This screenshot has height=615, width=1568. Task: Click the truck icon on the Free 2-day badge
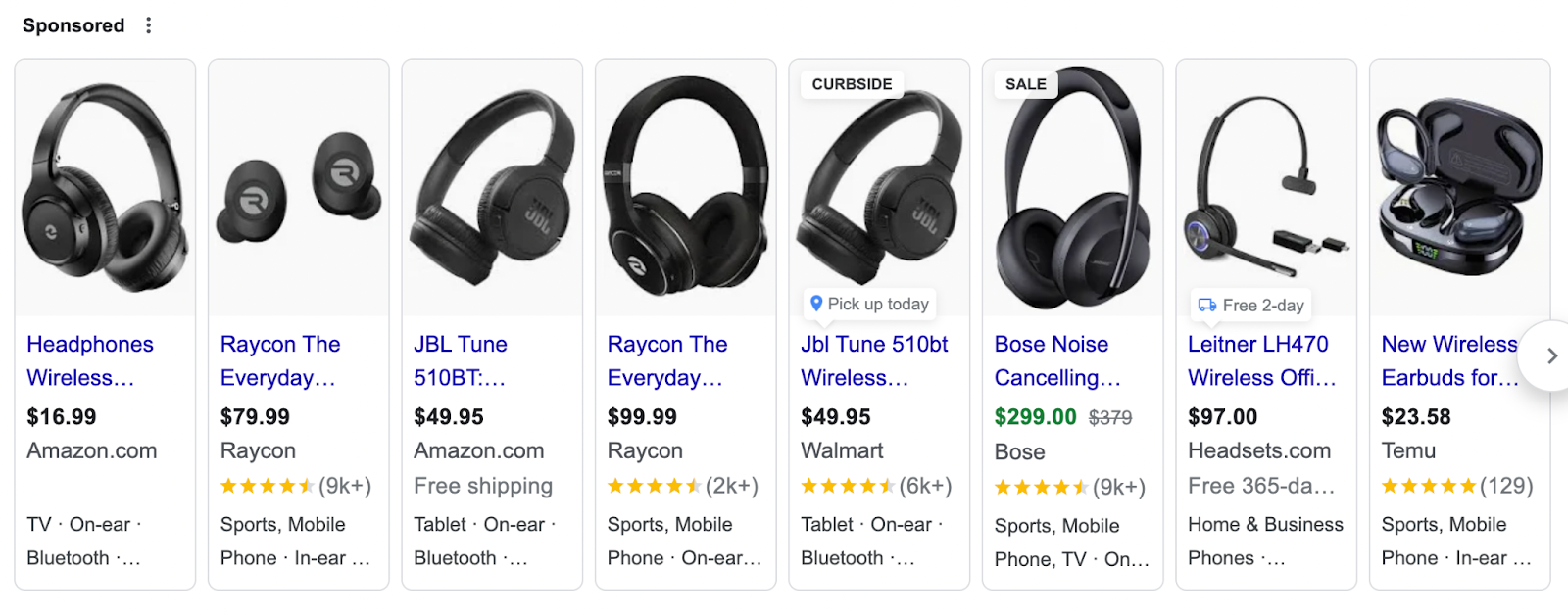1205,305
